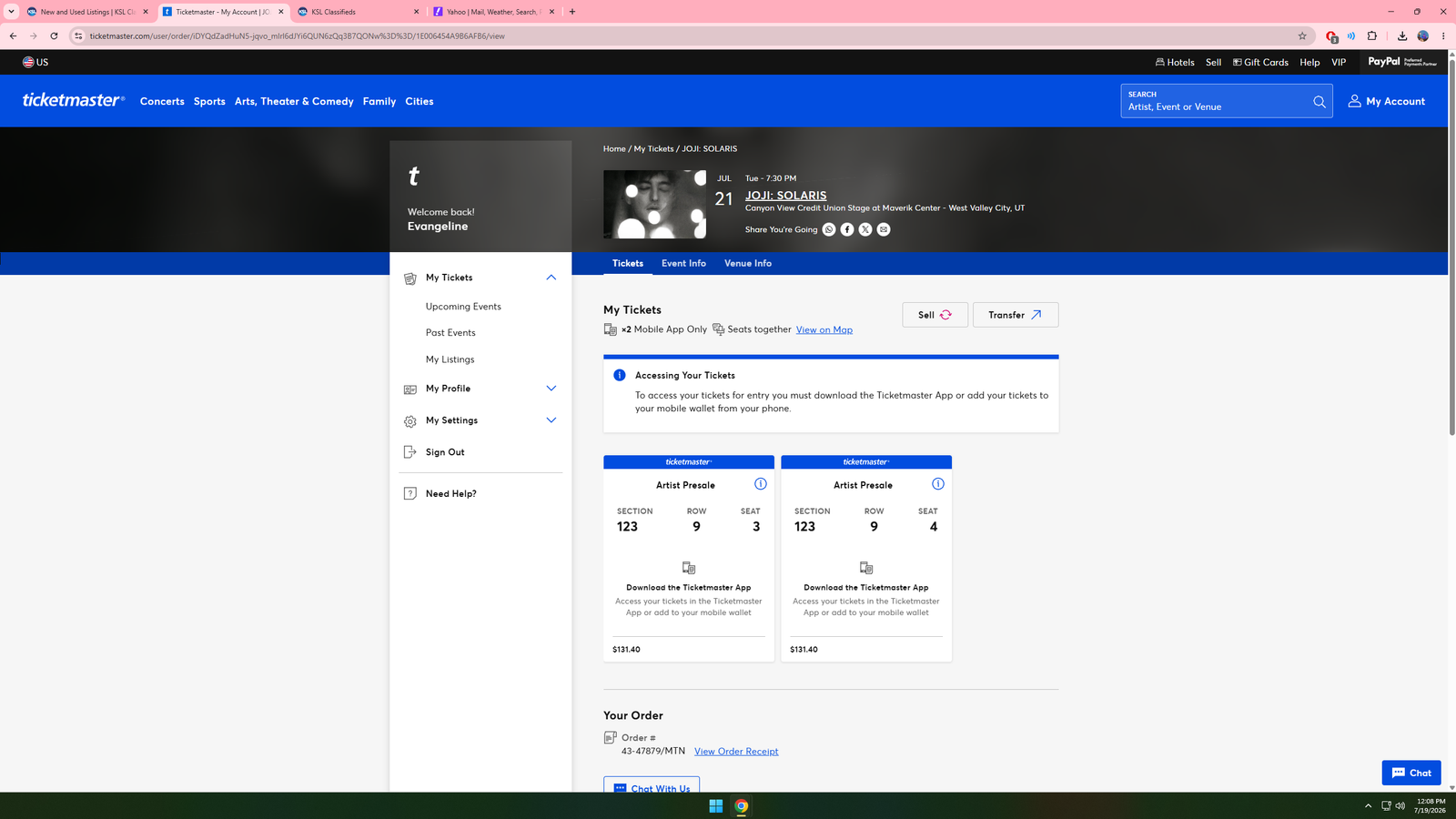Open View Order Receipt link
1456x819 pixels.
coord(736,752)
